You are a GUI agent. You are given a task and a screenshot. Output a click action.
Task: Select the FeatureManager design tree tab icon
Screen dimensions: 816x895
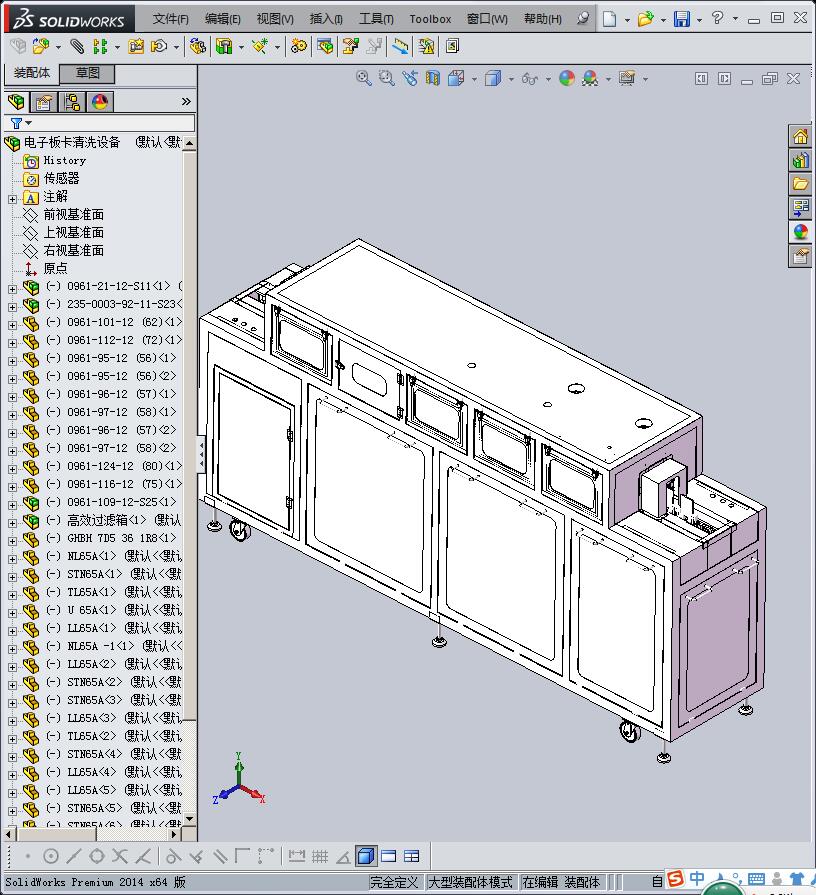tap(17, 102)
